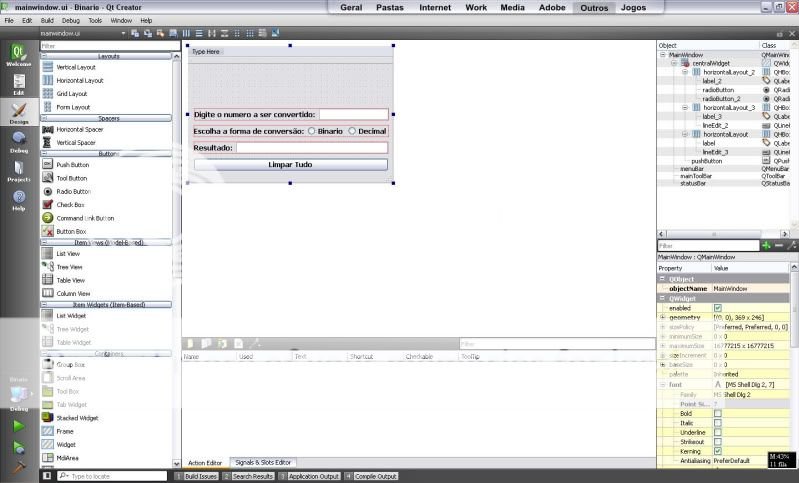Click the Limpar Tudo button
The height and width of the screenshot is (483, 799).
[x=290, y=164]
